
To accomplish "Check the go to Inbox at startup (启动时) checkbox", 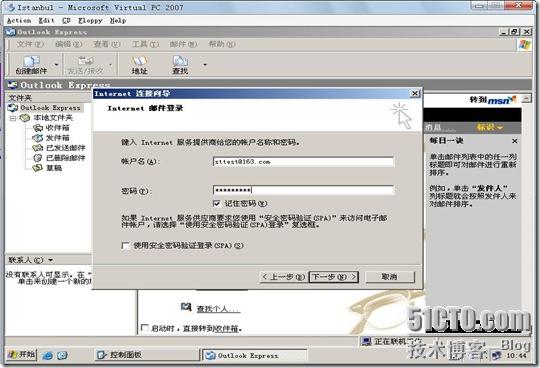I will (145, 327).
